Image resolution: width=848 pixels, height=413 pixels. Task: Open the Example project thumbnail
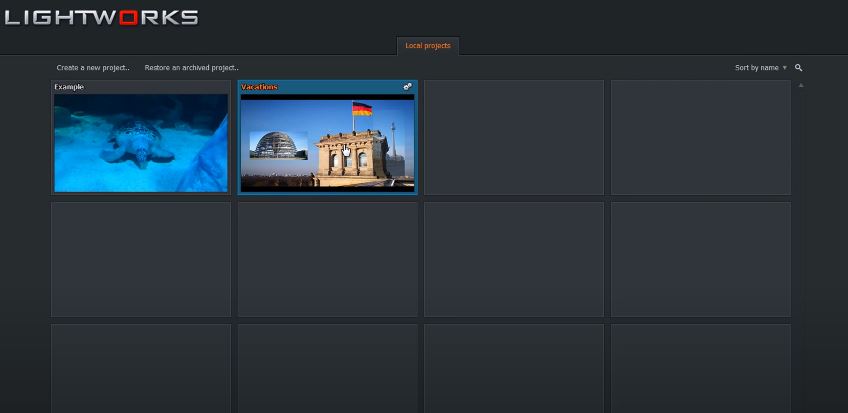tap(141, 143)
